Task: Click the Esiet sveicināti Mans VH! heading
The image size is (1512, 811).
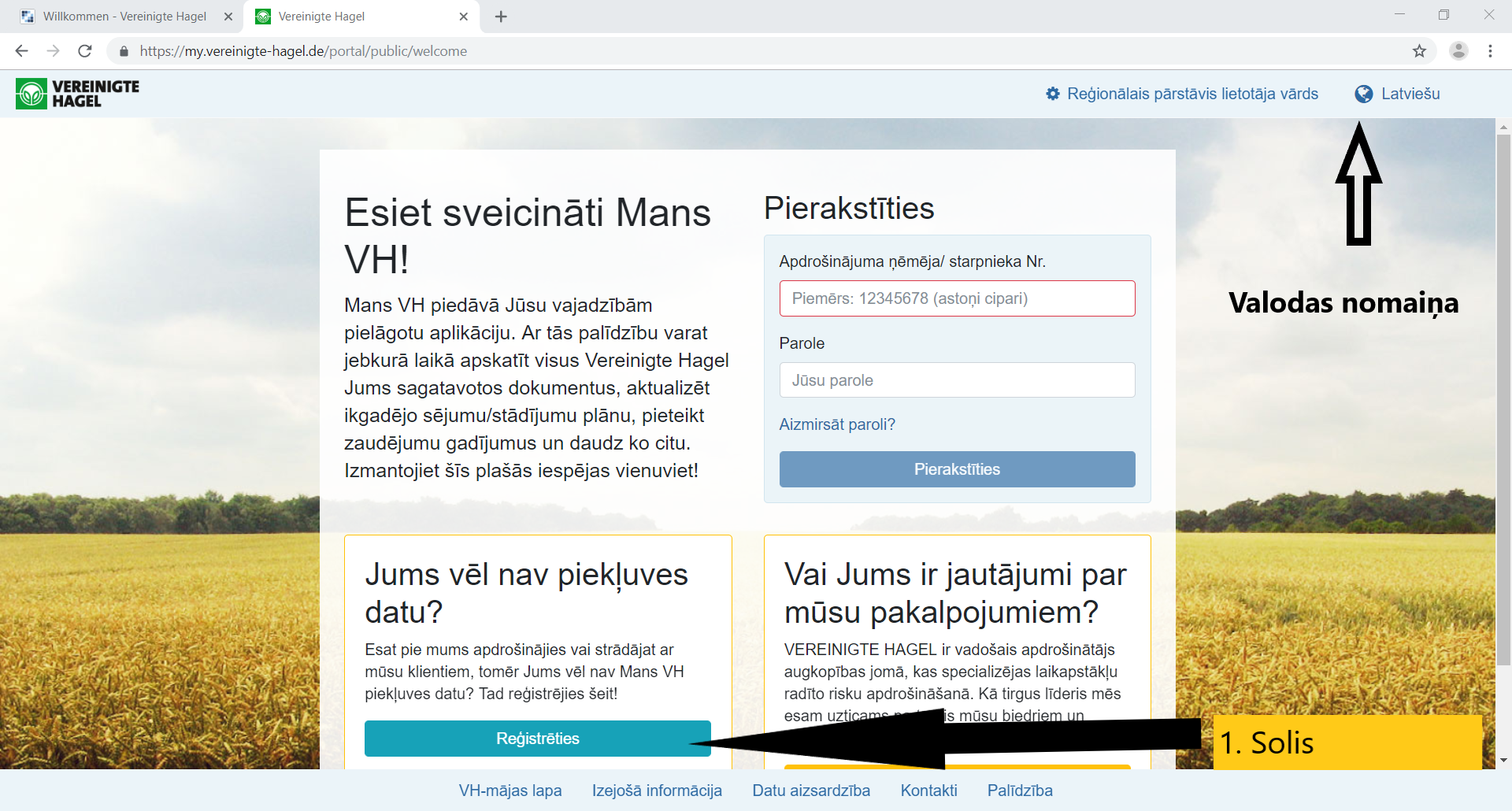Action: [x=528, y=235]
